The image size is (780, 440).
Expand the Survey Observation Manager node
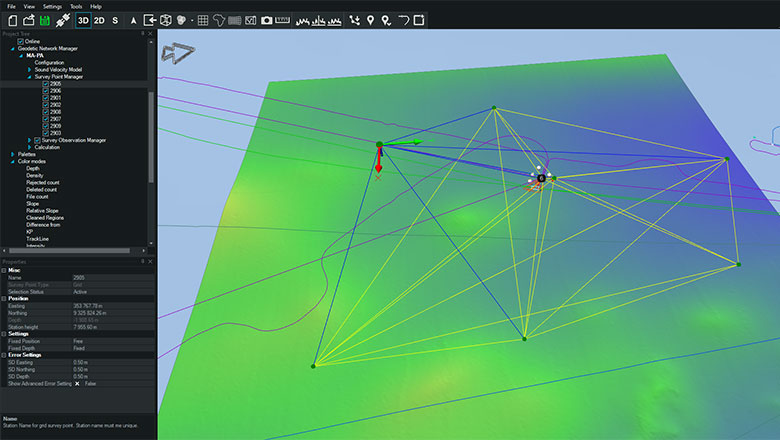click(x=29, y=140)
